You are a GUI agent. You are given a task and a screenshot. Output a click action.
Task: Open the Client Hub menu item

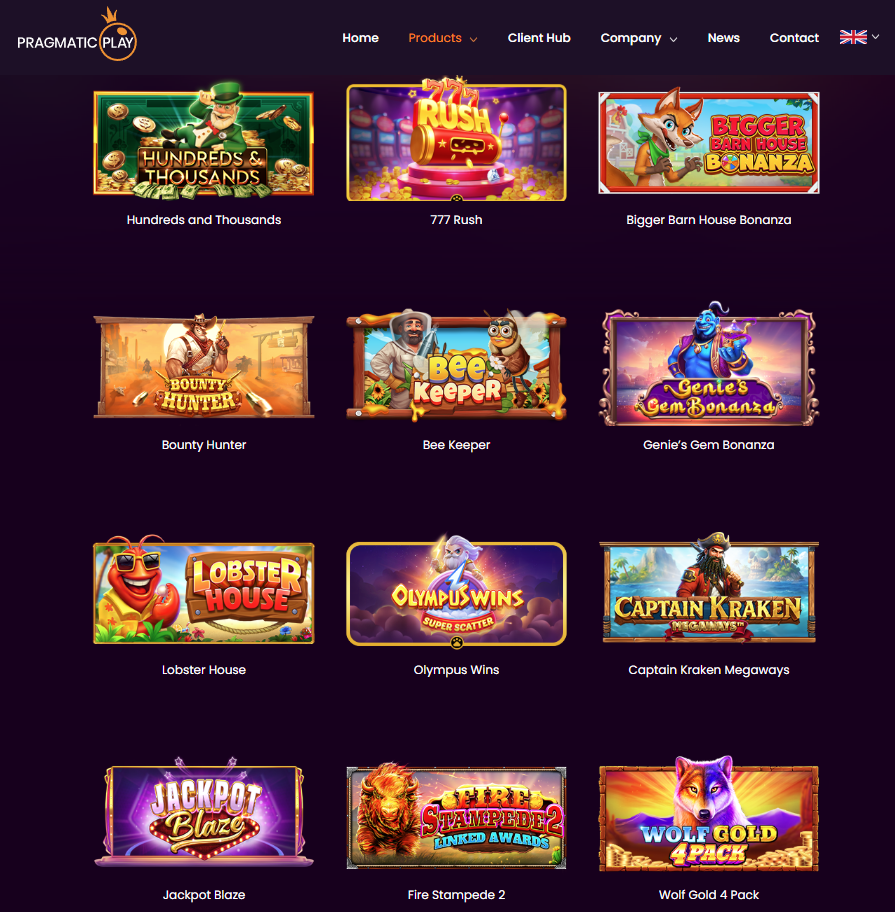coord(539,38)
